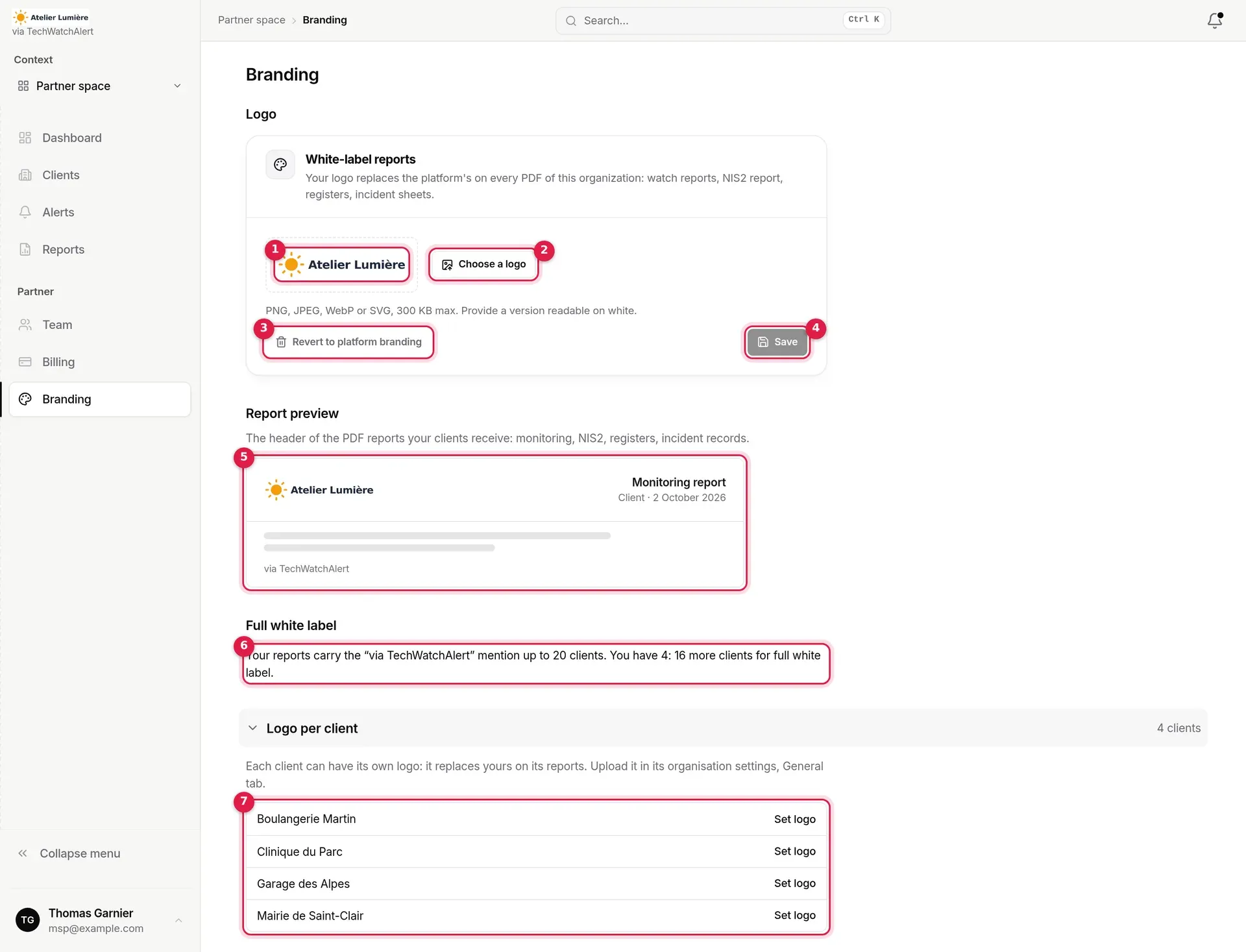This screenshot has width=1246, height=952.
Task: Set logo for Boulangerie Martin
Action: (x=794, y=819)
